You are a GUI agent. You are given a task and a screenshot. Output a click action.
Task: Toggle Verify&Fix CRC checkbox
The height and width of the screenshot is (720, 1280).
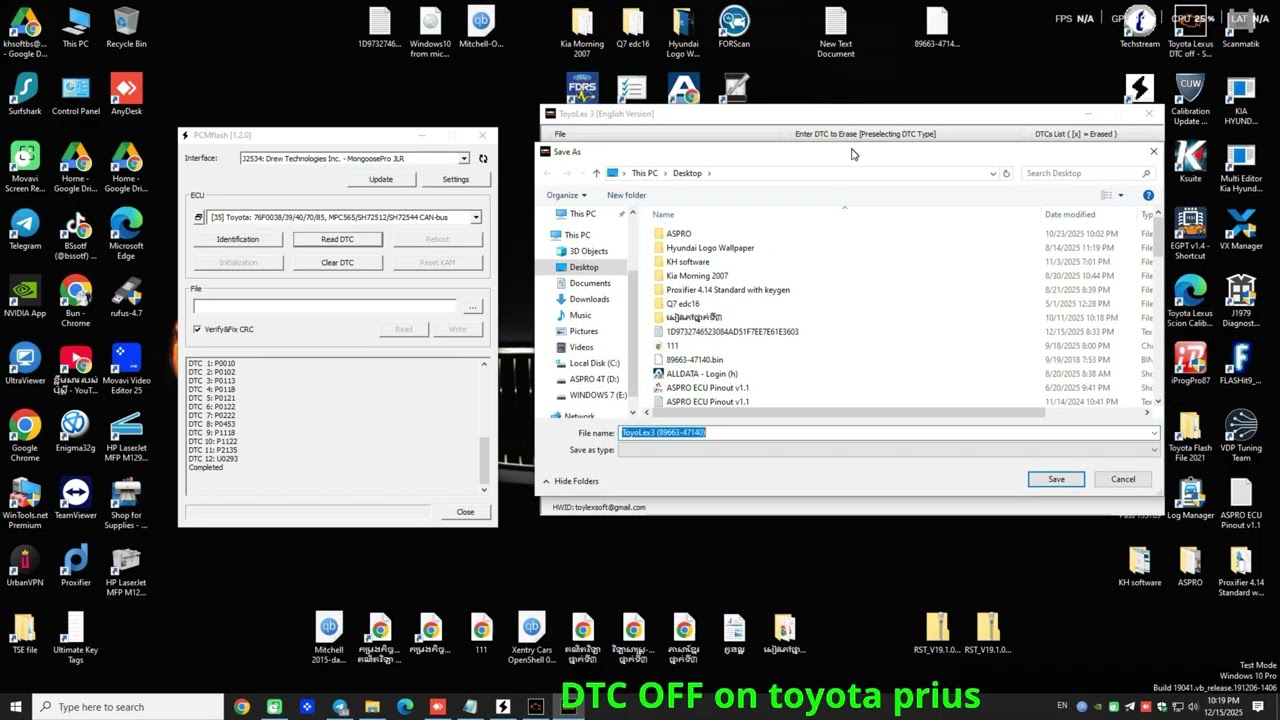tap(197, 329)
